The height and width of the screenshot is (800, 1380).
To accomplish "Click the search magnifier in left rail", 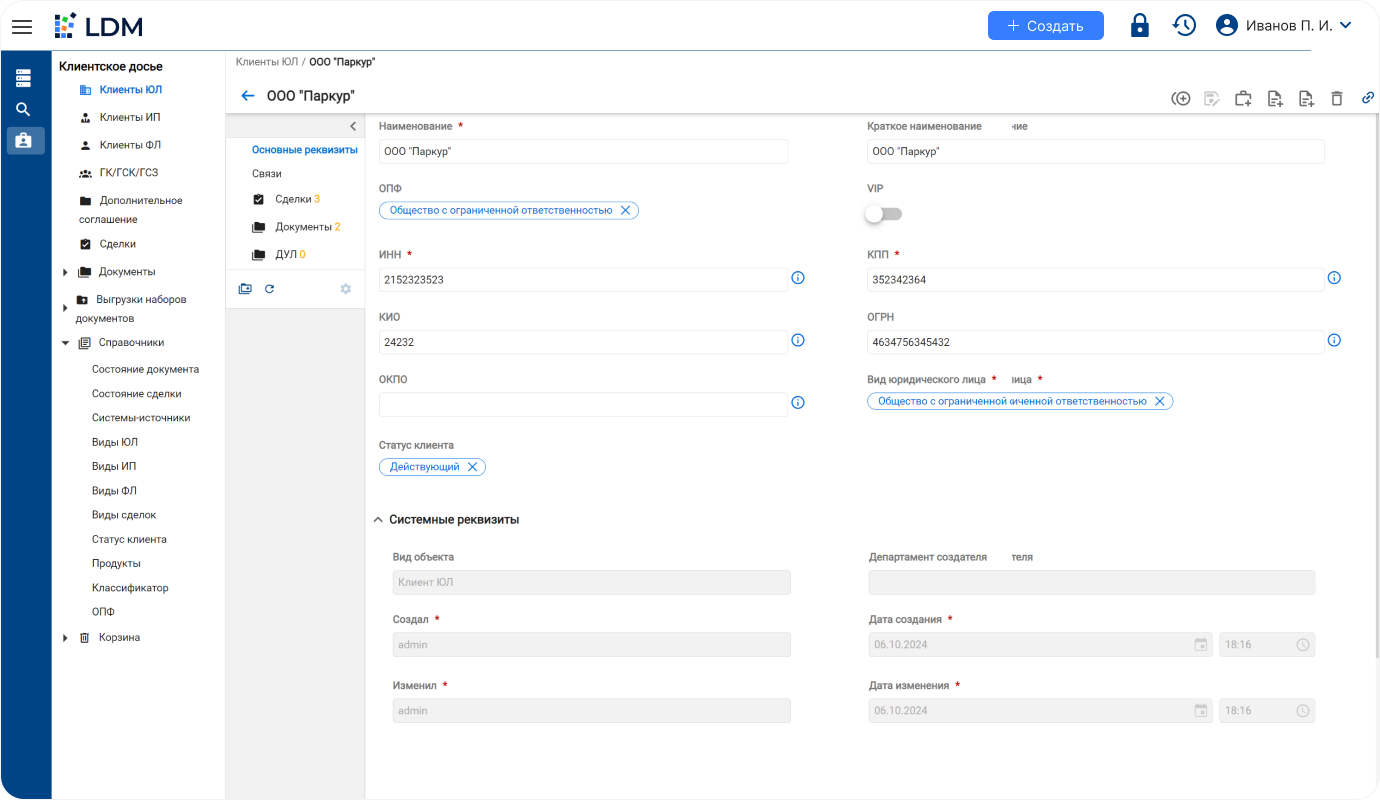I will [24, 110].
